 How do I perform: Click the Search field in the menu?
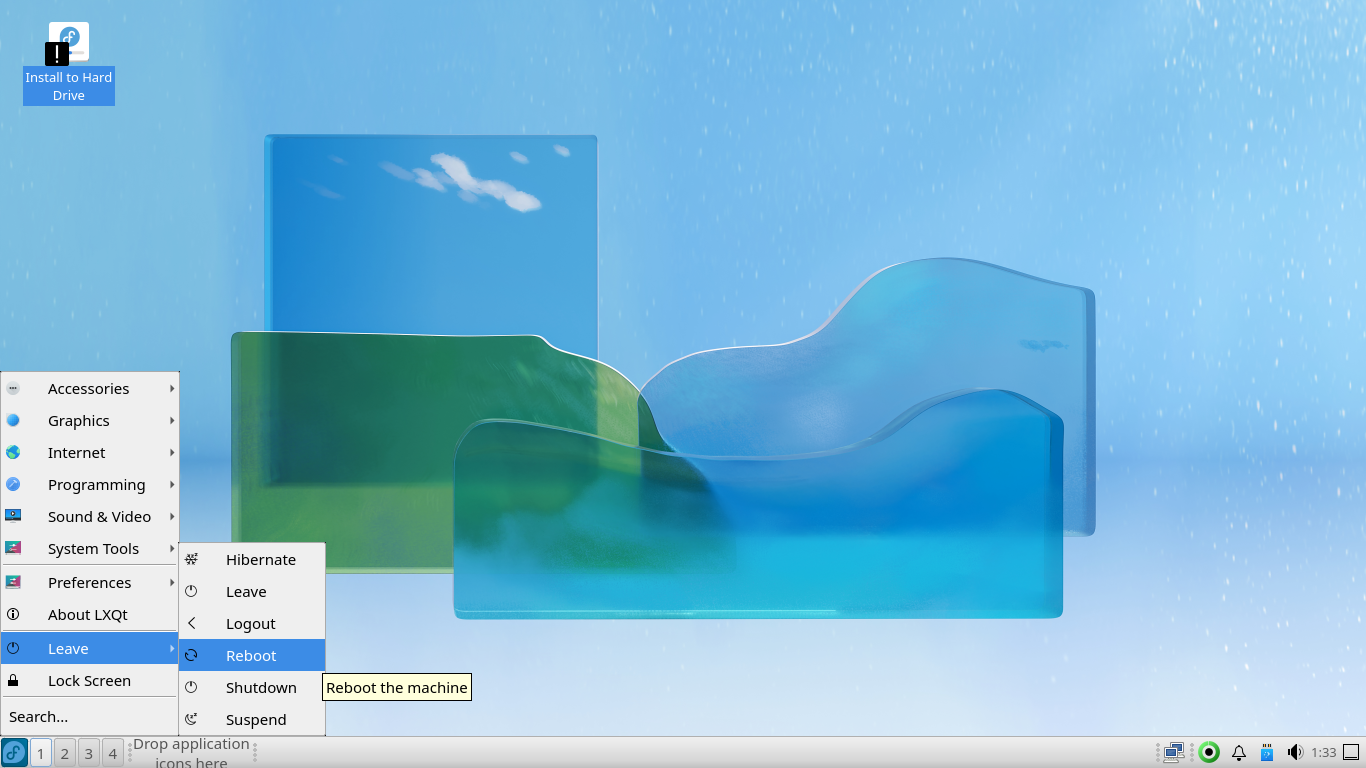click(x=89, y=716)
